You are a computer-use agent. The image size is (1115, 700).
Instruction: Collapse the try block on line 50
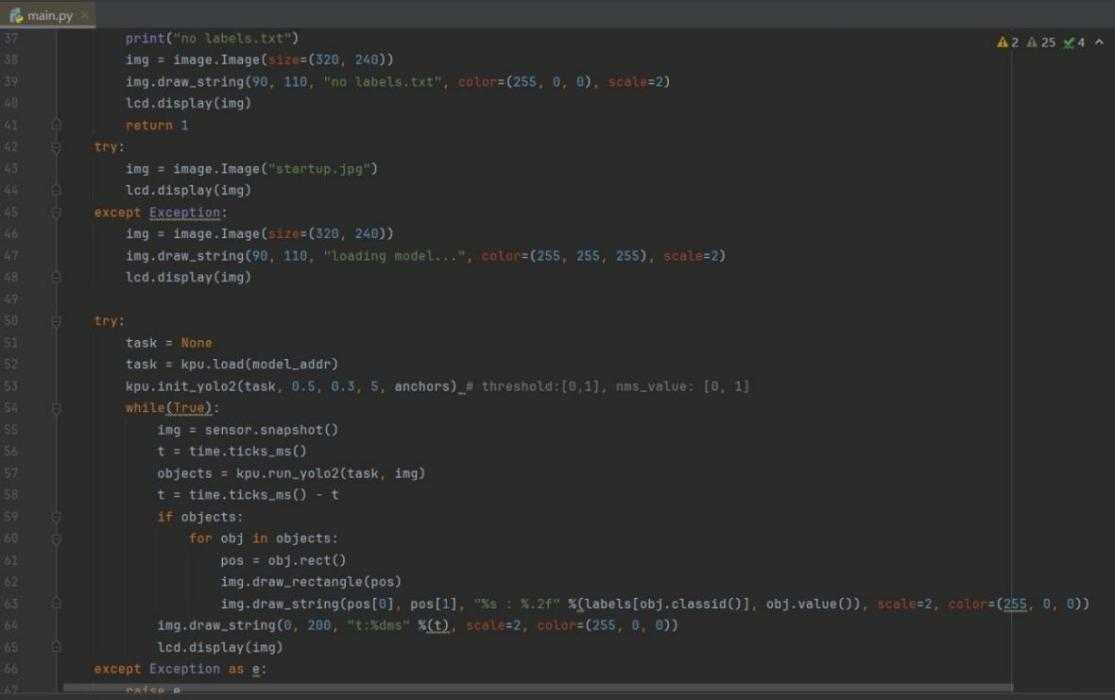point(57,321)
